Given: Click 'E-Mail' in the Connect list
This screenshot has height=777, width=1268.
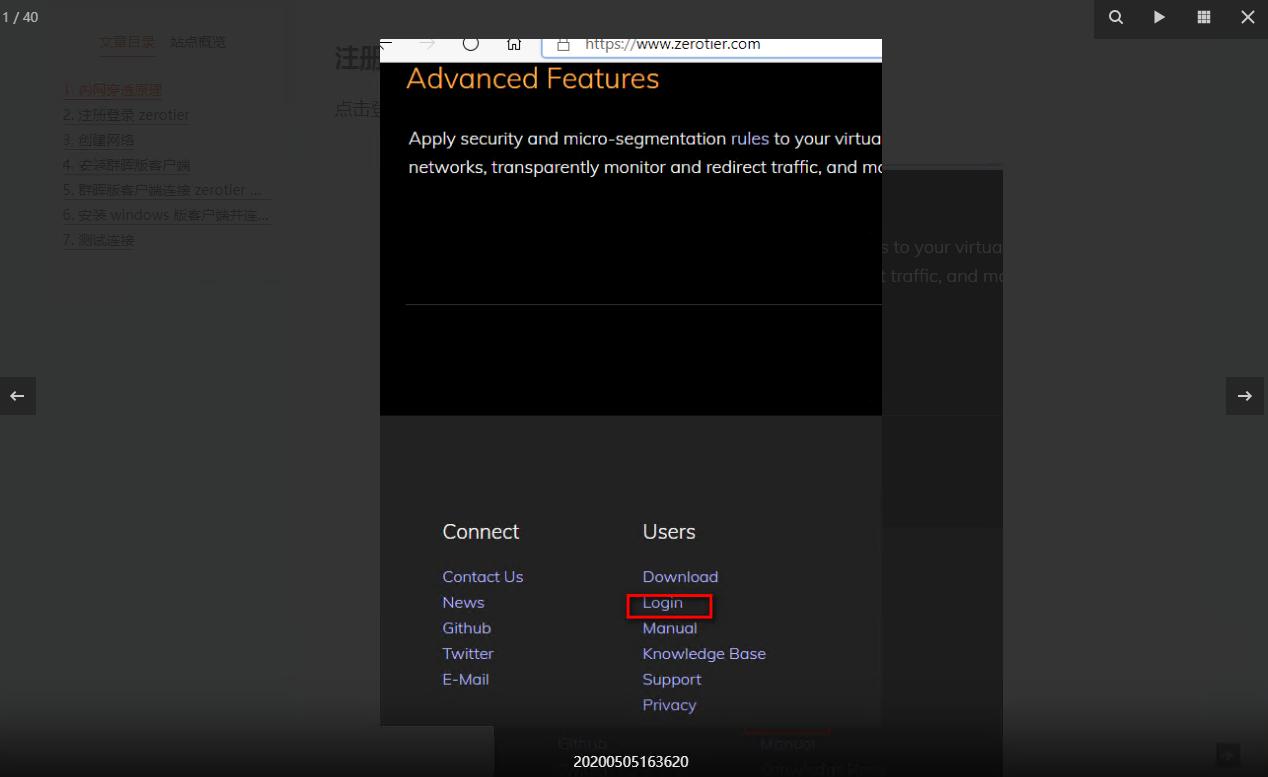Looking at the screenshot, I should [x=466, y=680].
